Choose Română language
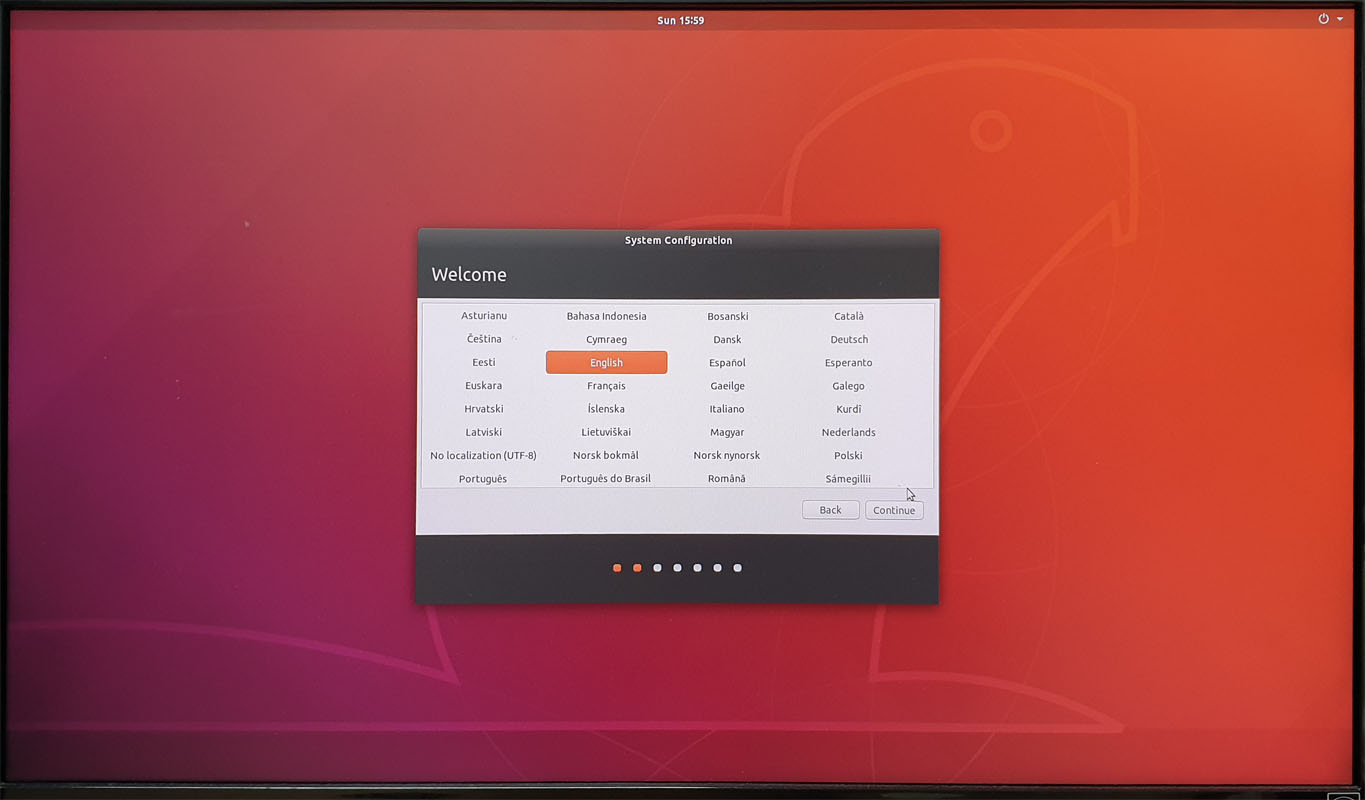The width and height of the screenshot is (1365, 800). click(x=728, y=478)
